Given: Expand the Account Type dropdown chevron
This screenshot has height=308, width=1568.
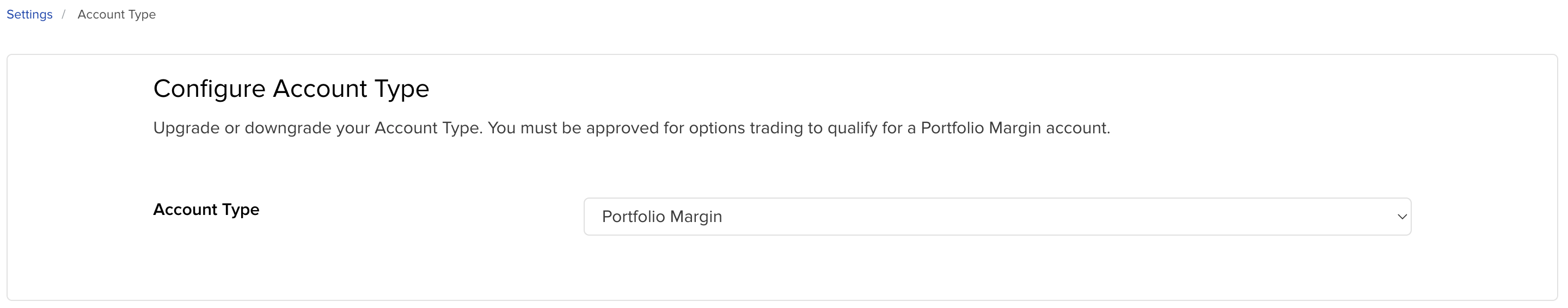Looking at the screenshot, I should tap(1402, 217).
